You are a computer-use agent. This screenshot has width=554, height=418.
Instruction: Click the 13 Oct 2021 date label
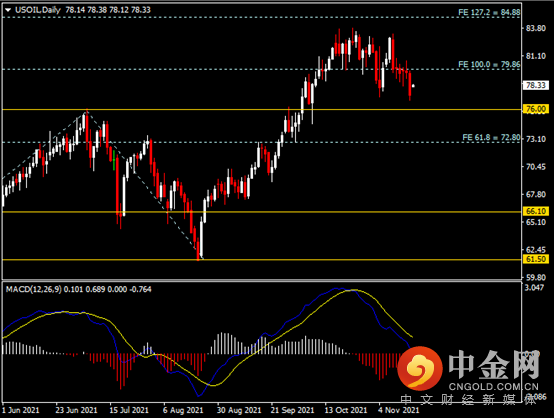[x=346, y=410]
